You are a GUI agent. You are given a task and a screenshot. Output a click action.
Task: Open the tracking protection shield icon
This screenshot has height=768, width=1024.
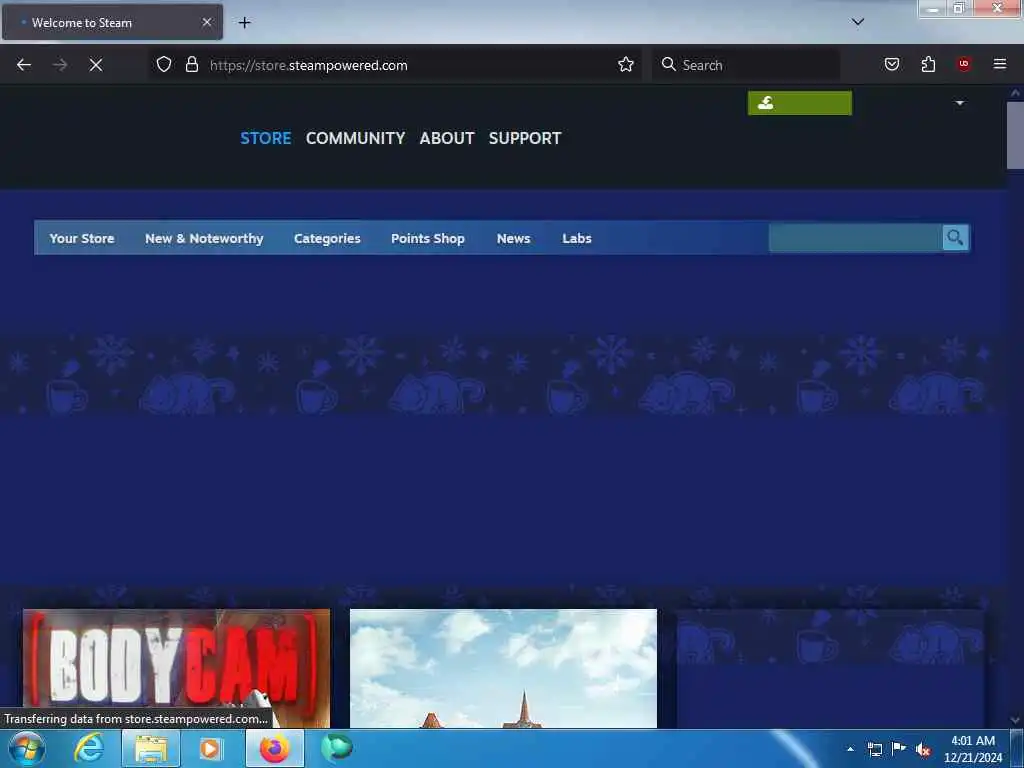click(164, 65)
